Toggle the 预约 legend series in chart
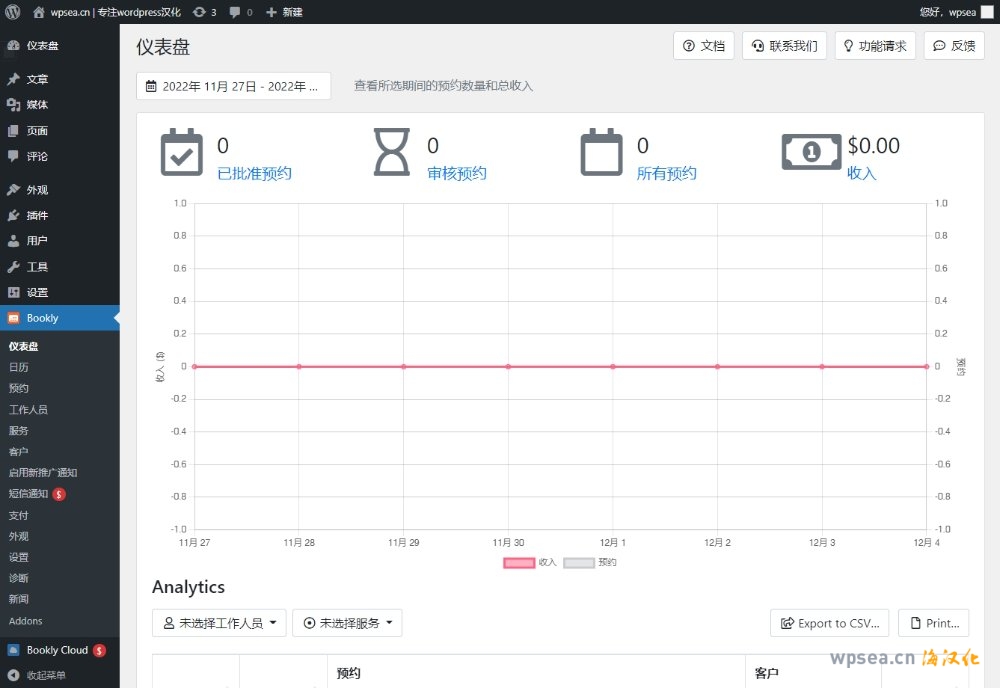Screen dimensions: 1000x688 [x=579, y=563]
